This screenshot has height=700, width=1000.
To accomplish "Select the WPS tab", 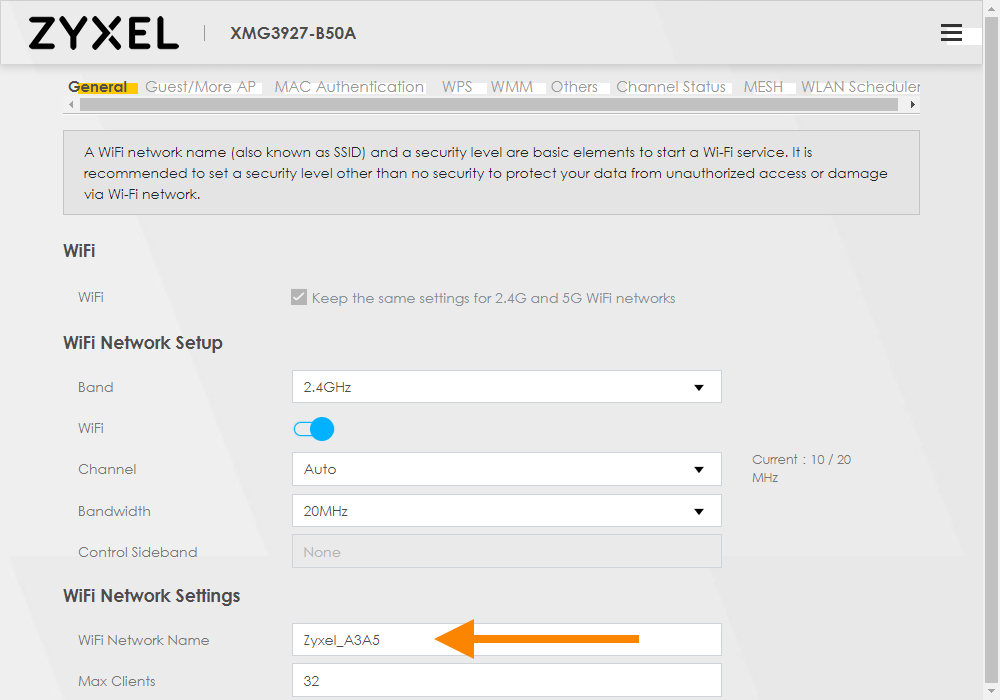I will (x=455, y=87).
